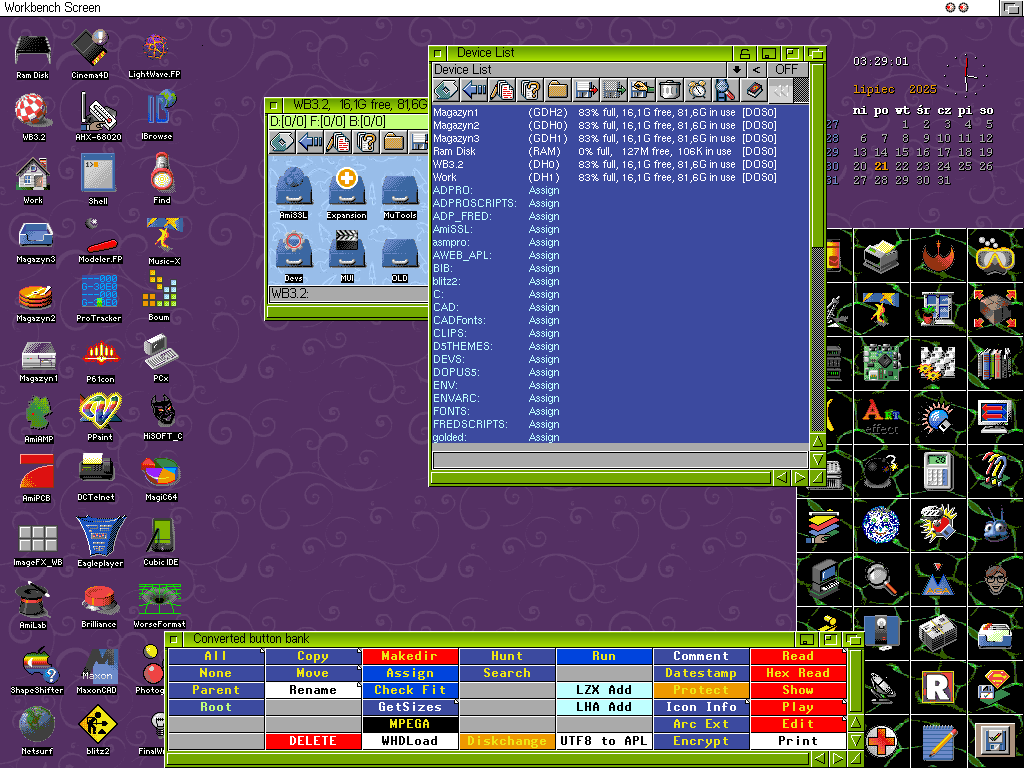Select the ProTracker desktop icon
The width and height of the screenshot is (1024, 768).
pyautogui.click(x=99, y=299)
